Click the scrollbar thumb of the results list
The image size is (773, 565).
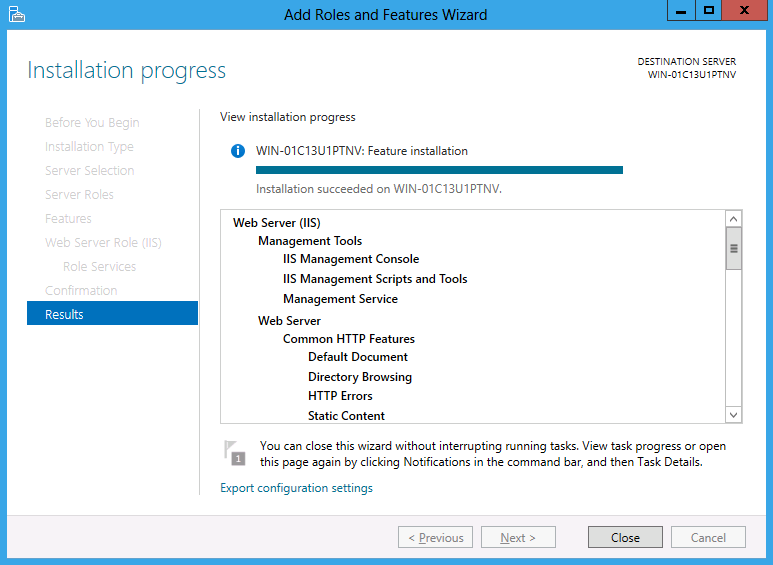point(734,248)
